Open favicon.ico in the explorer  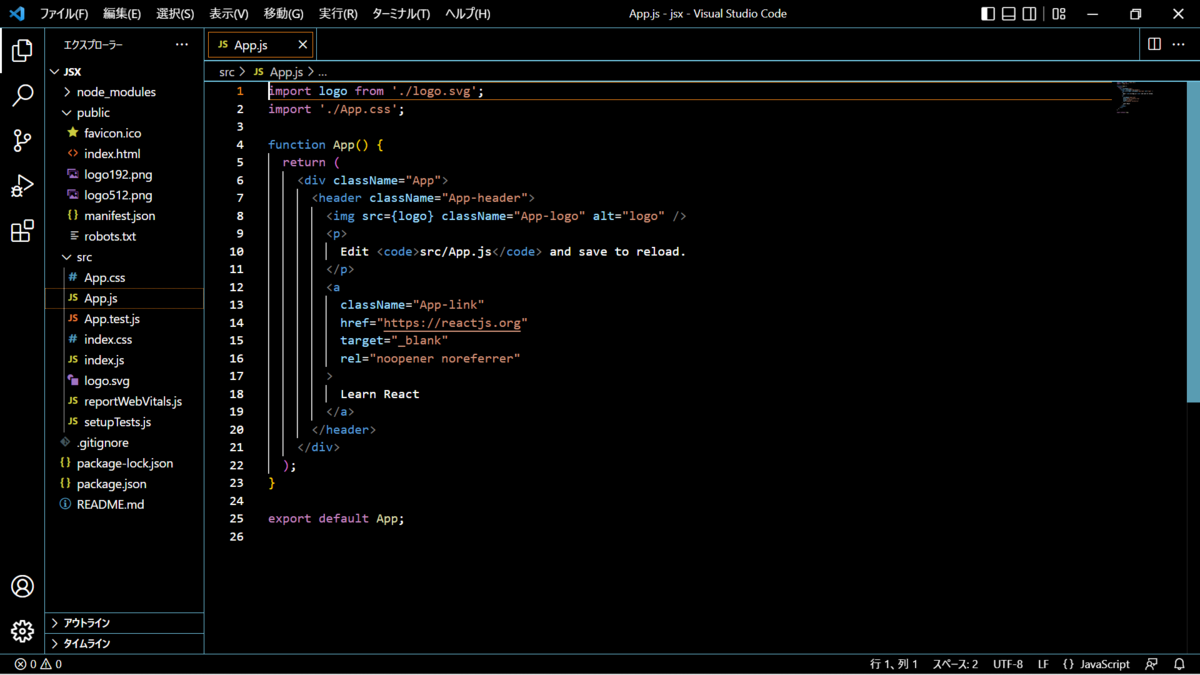pyautogui.click(x=125, y=133)
